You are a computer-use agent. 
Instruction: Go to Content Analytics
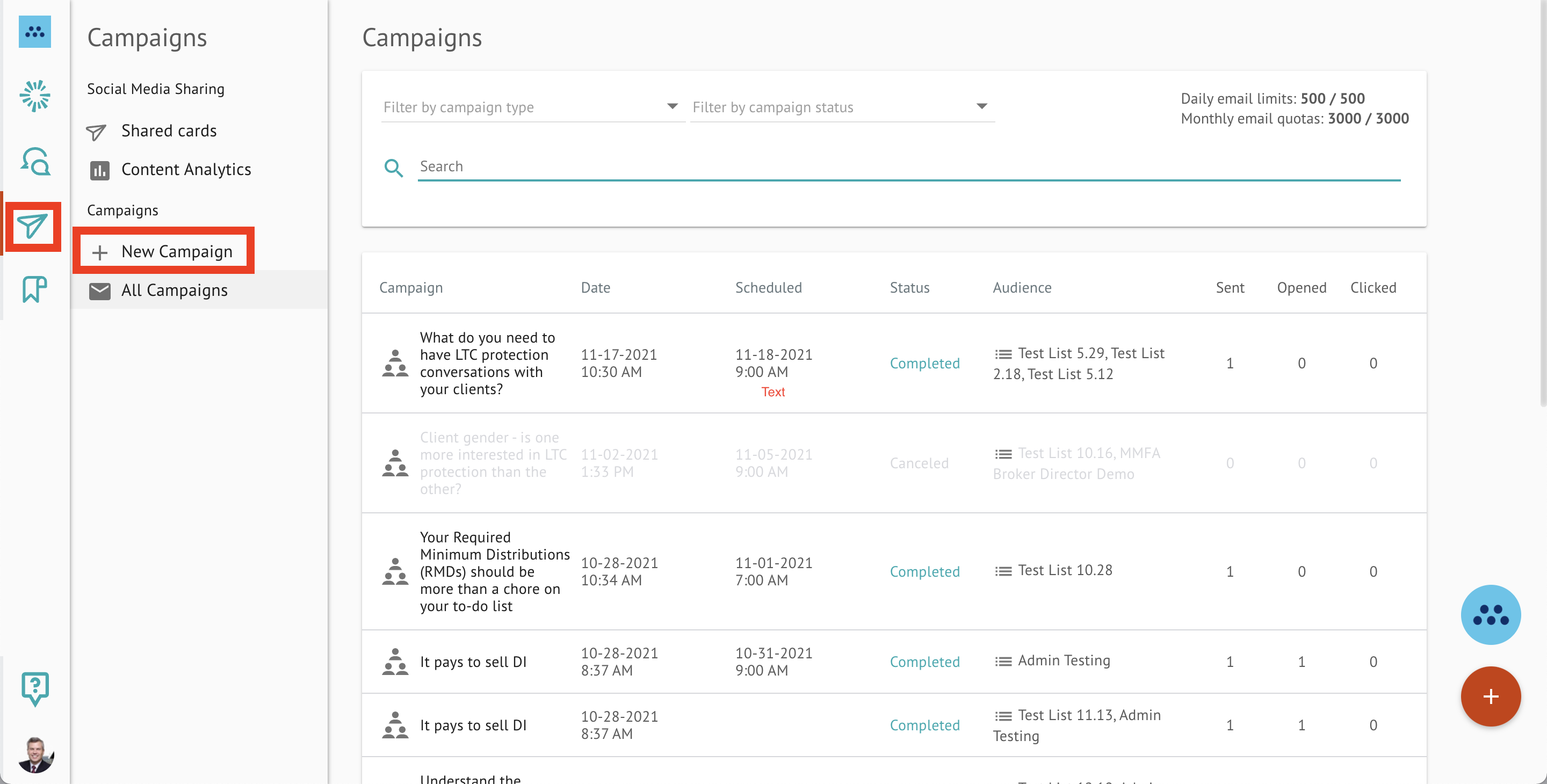[186, 169]
